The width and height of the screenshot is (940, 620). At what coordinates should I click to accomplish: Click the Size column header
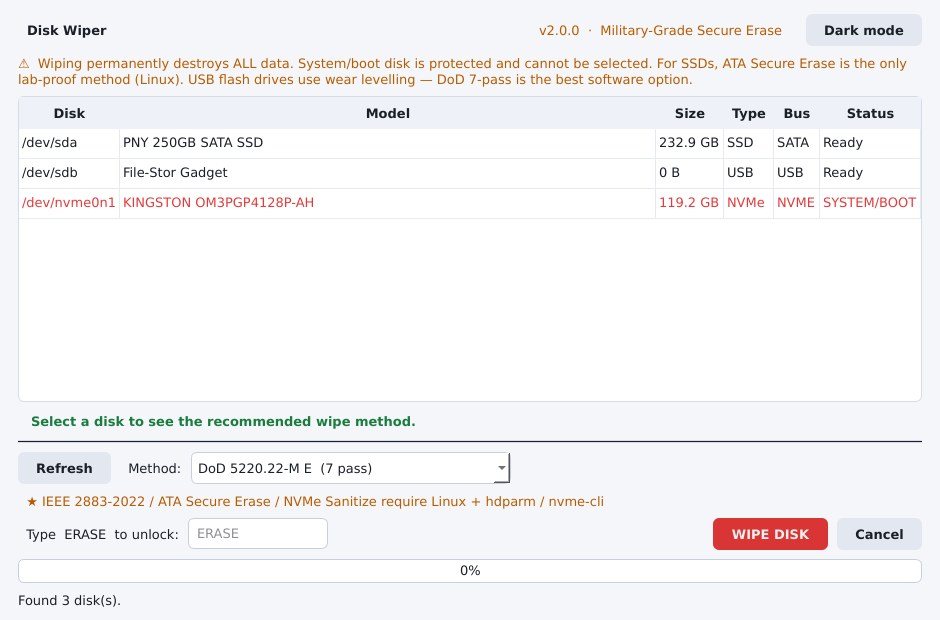[x=689, y=113]
